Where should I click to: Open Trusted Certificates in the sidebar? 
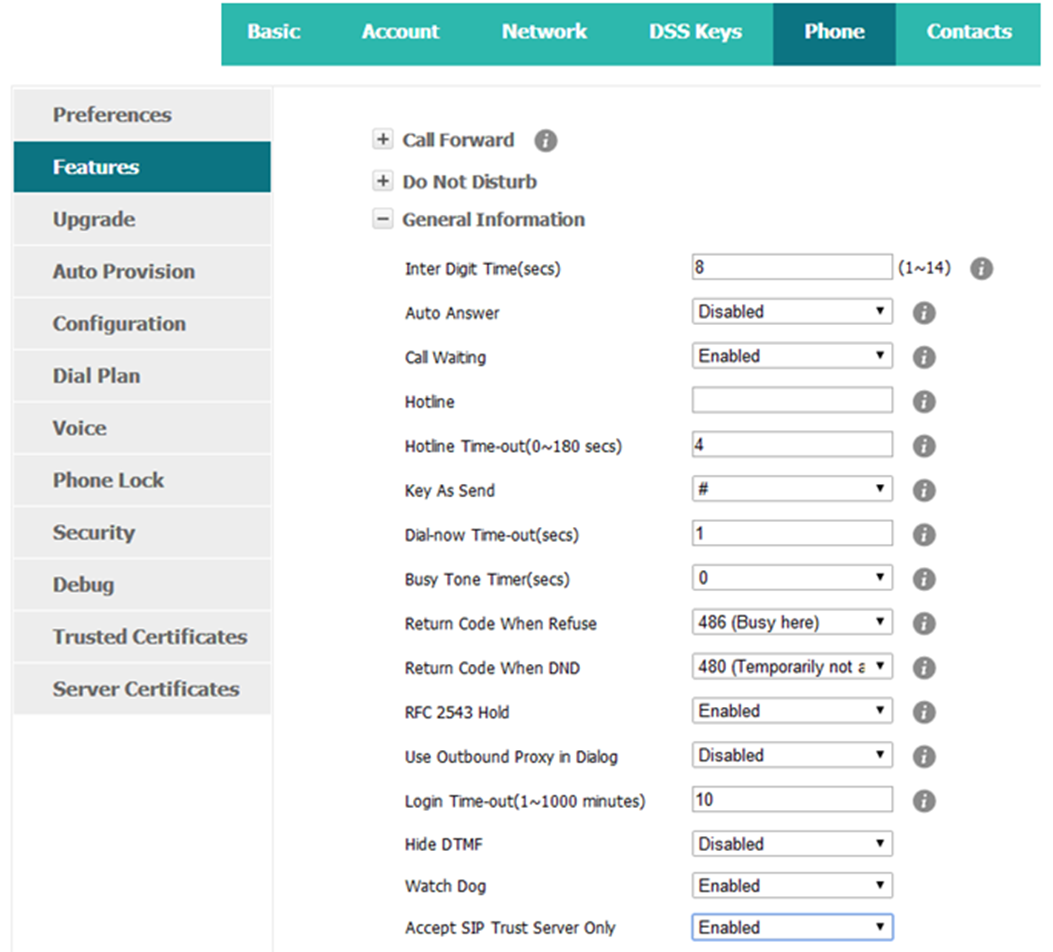point(142,637)
